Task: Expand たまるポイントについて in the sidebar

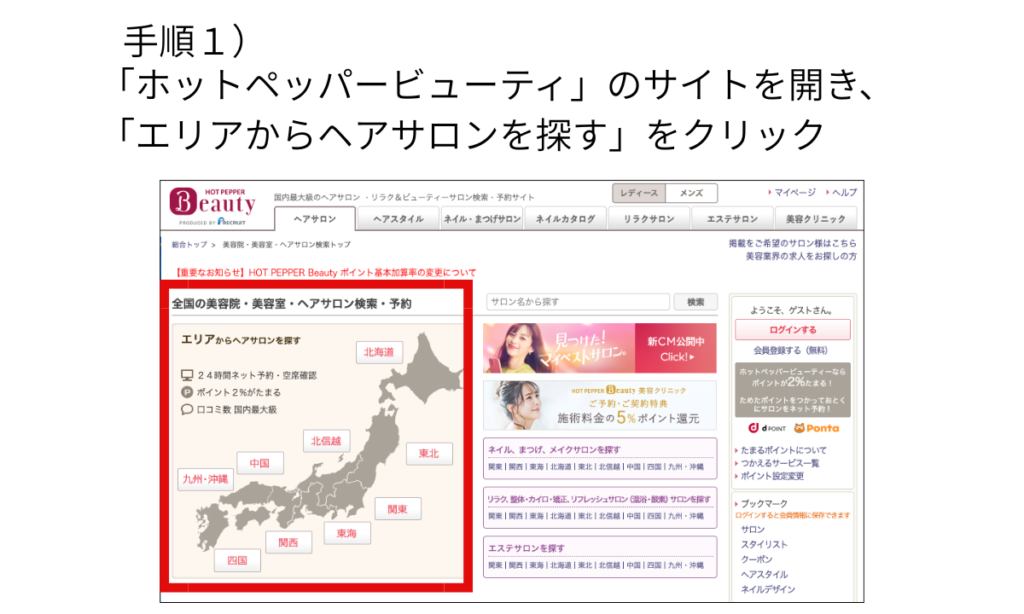Action: pos(786,450)
